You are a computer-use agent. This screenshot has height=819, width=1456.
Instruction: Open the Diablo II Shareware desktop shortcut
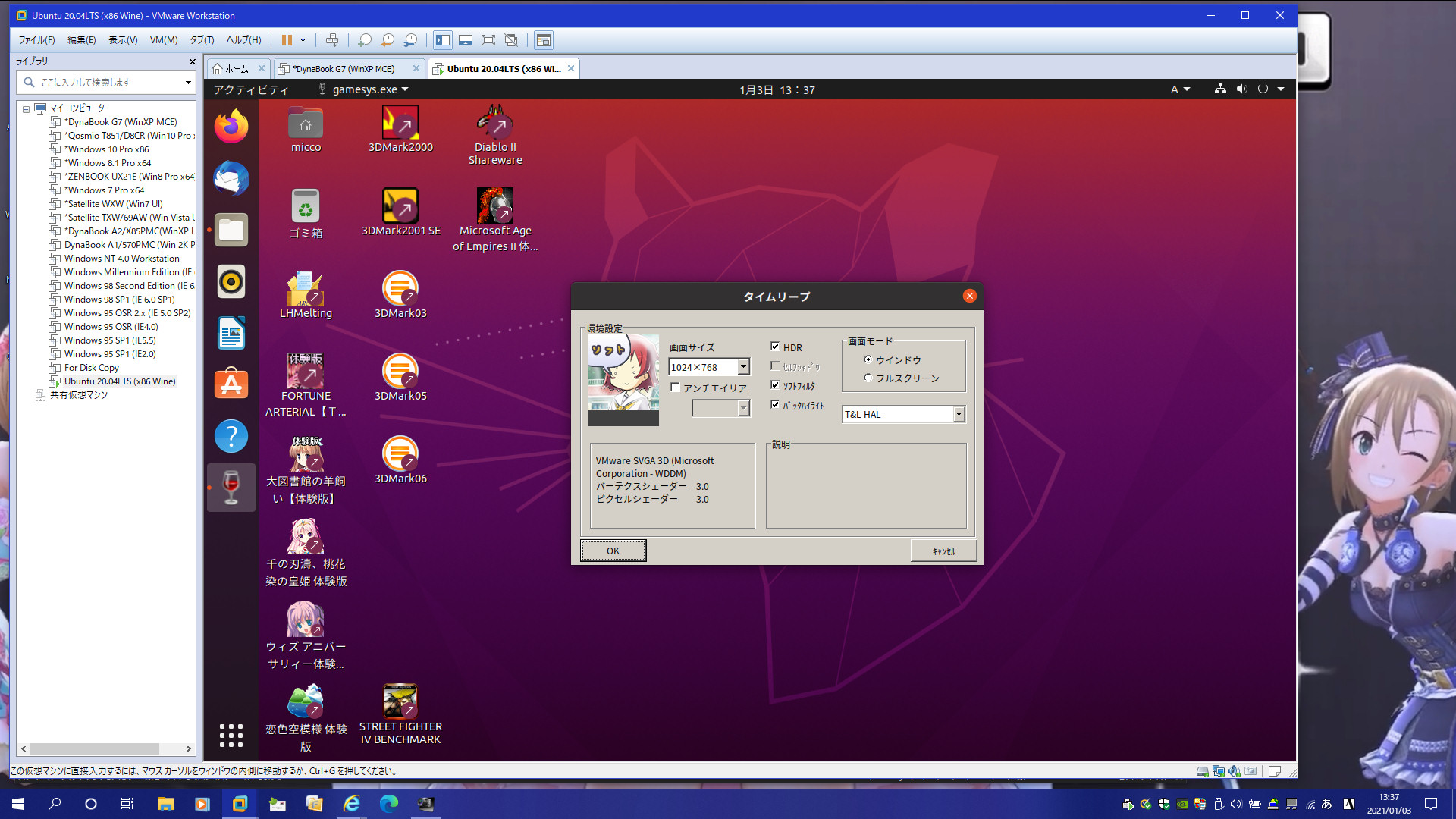pos(495,135)
